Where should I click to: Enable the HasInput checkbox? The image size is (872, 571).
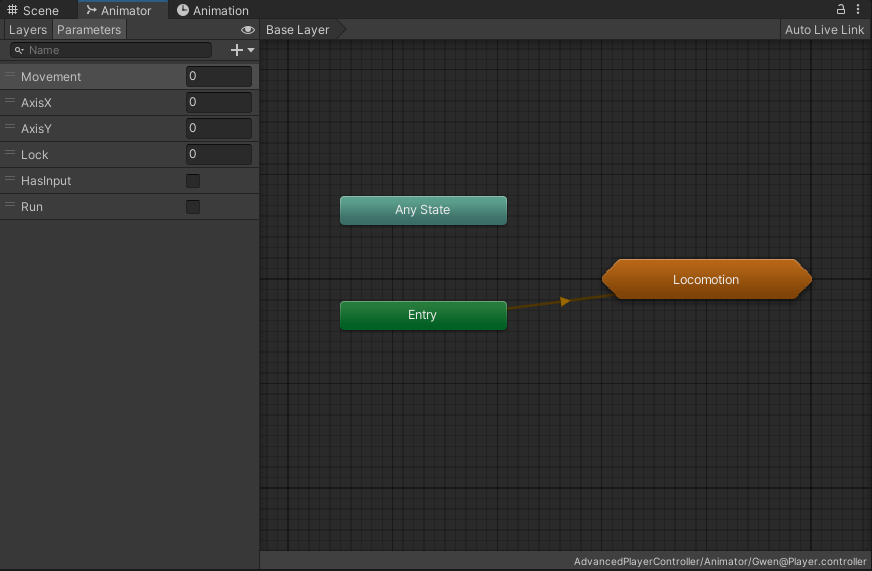point(193,181)
